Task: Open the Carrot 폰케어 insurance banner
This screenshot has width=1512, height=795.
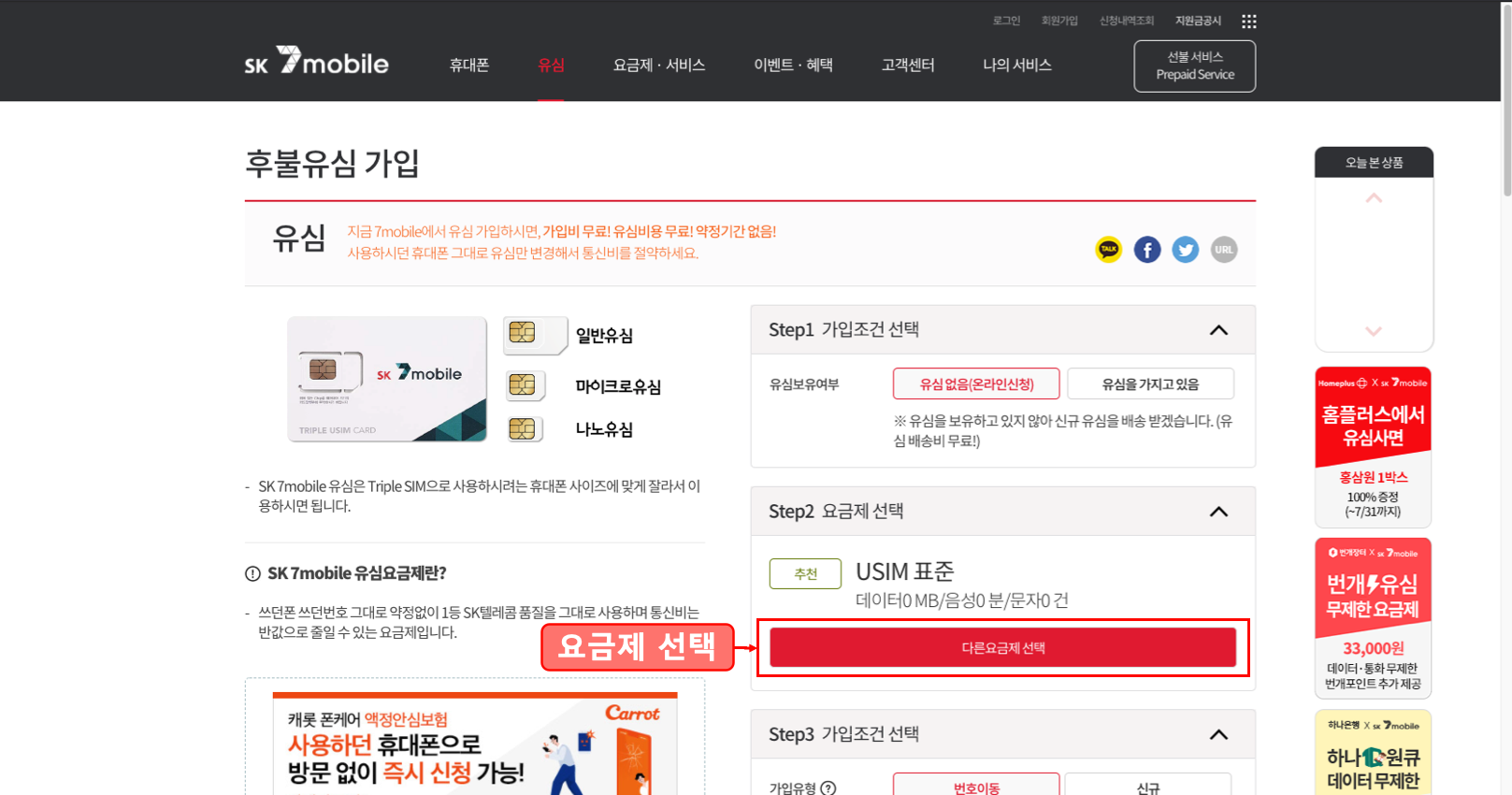Action: pos(475,744)
